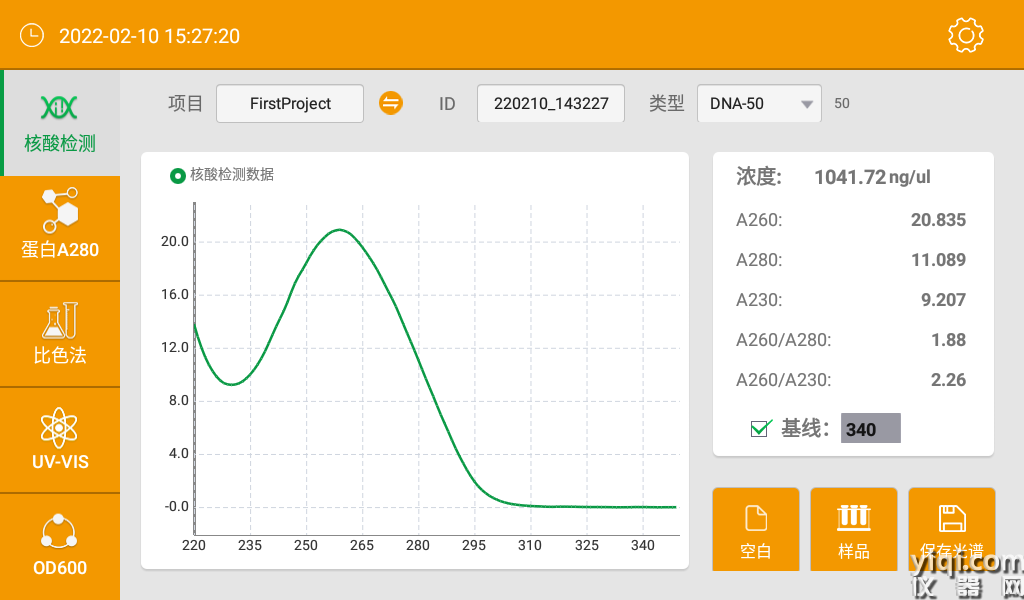Switch to the 蛋白A280 protein tab

60,229
